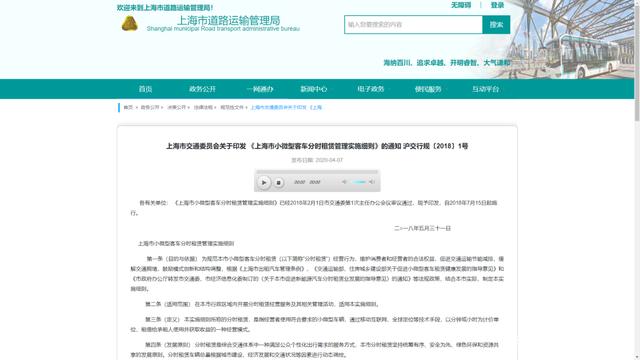
Task: Click the volume down speaker icon
Action: 344,182
